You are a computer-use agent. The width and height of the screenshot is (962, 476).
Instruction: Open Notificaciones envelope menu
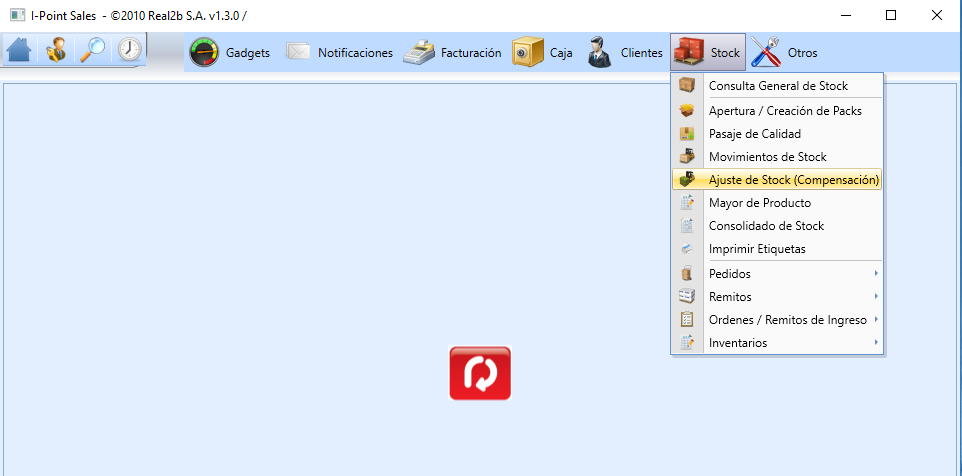click(x=339, y=53)
